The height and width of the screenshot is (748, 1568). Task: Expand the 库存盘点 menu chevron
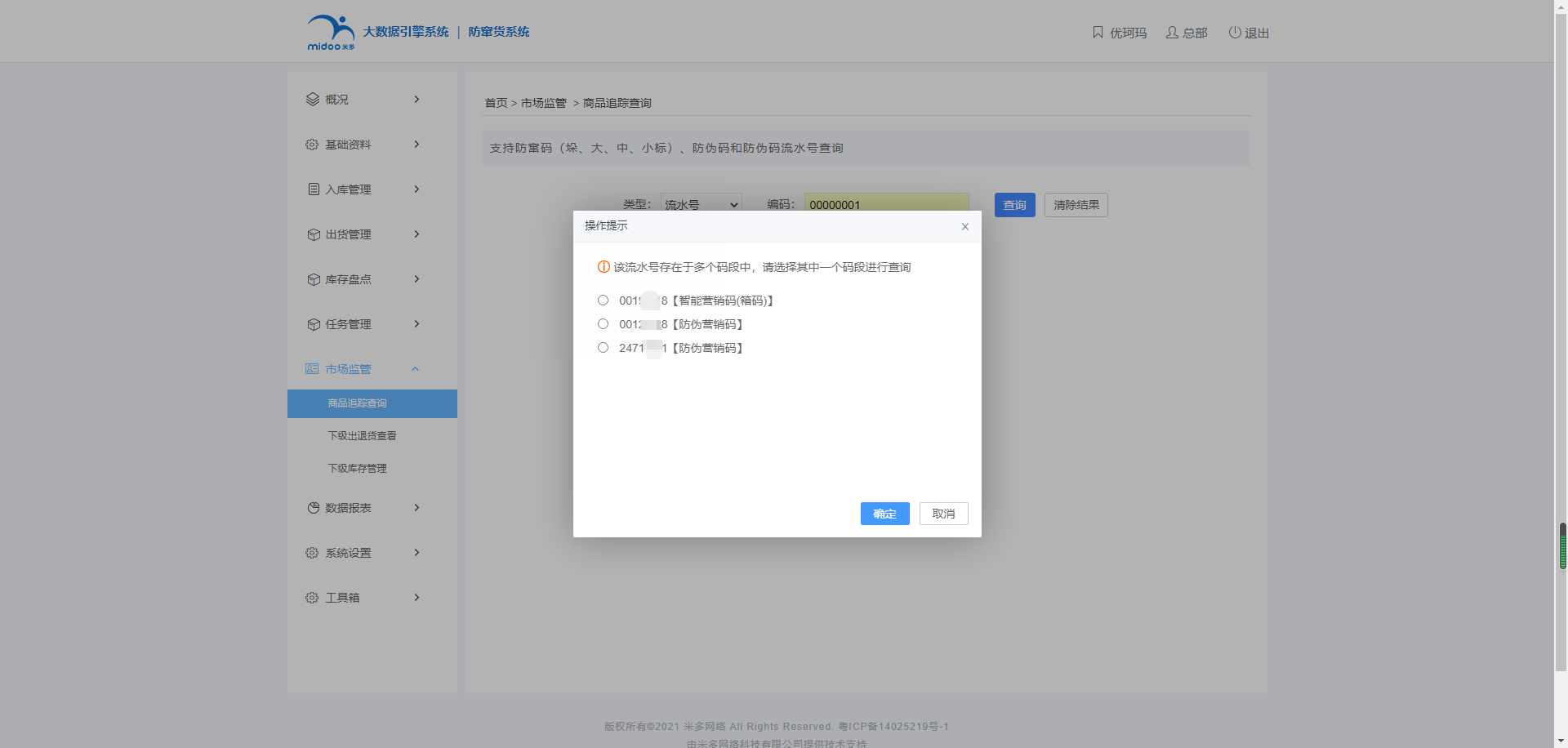click(416, 279)
